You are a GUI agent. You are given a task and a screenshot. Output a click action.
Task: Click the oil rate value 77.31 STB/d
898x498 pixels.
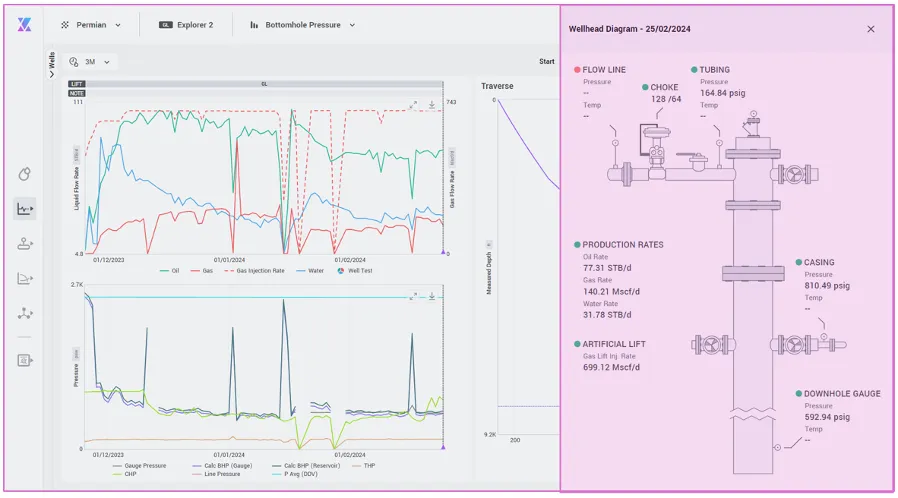pos(607,268)
